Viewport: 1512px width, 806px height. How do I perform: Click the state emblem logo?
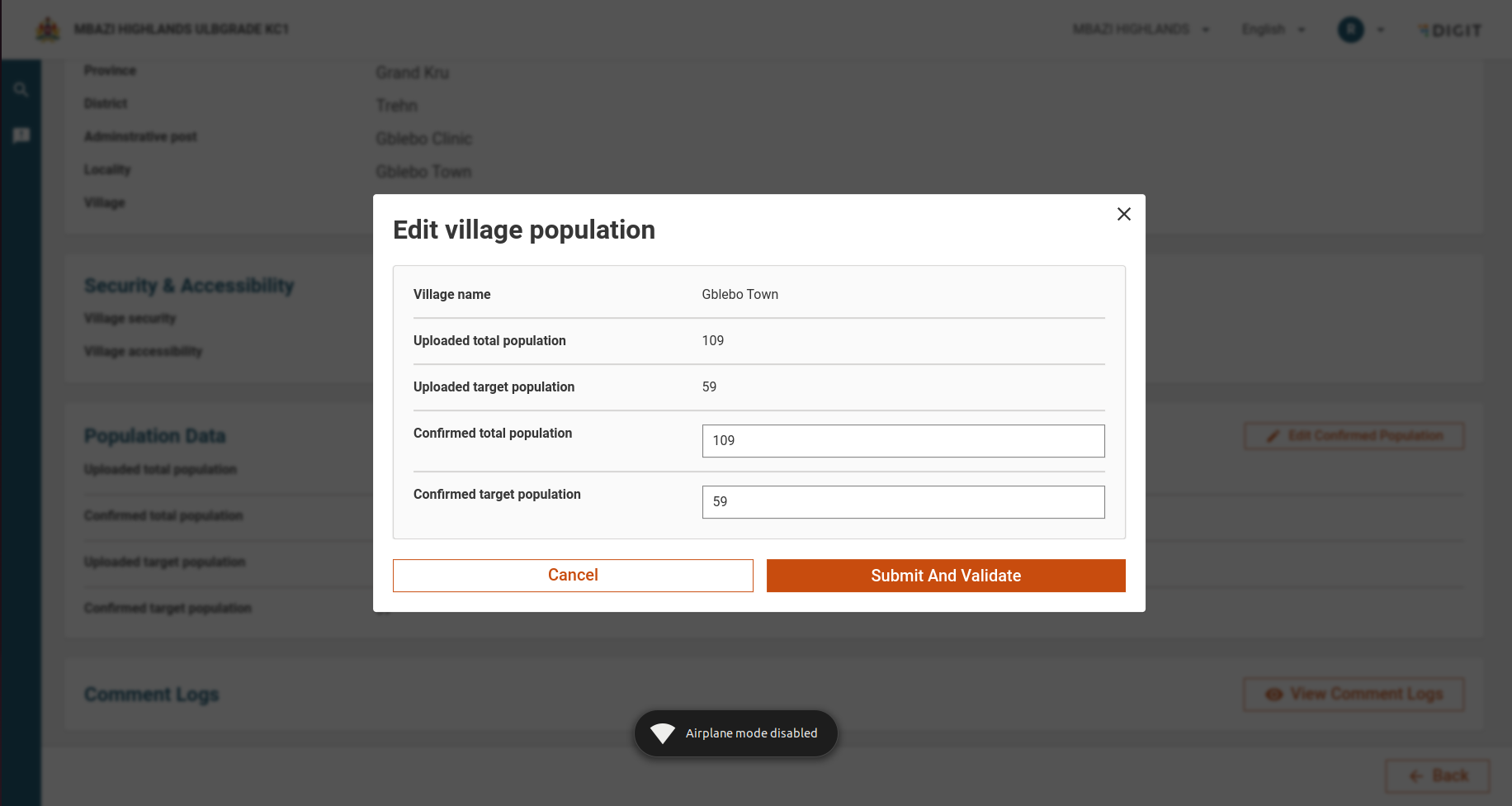48,30
